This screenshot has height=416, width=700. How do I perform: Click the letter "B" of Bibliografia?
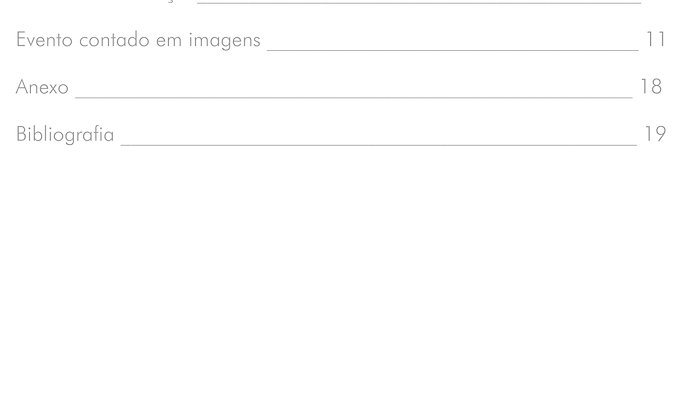[21, 134]
